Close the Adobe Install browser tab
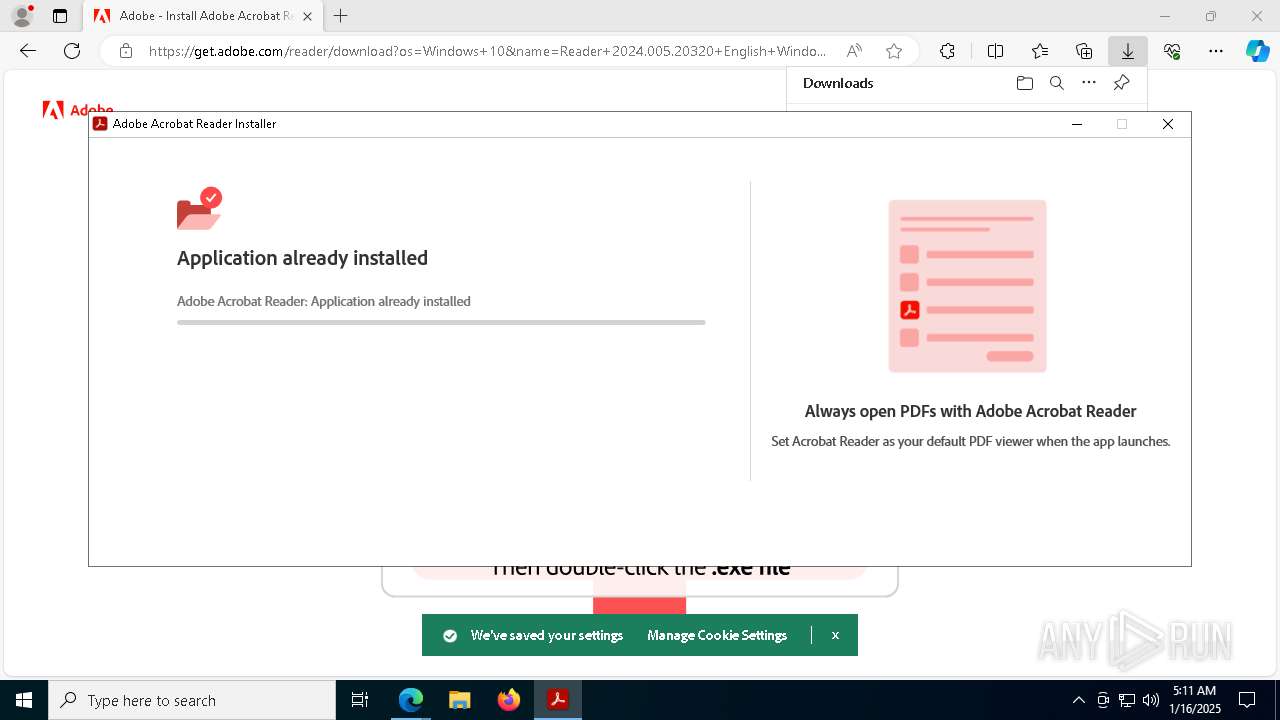The width and height of the screenshot is (1280, 720). click(x=307, y=16)
